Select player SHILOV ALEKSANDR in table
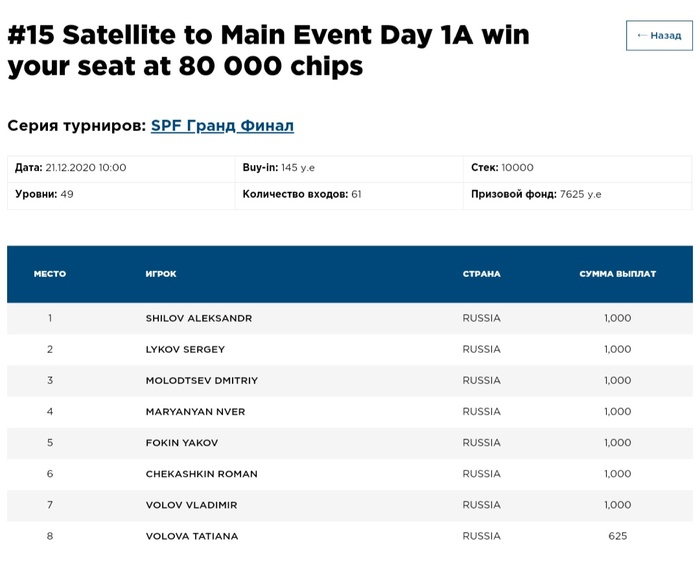 (x=199, y=318)
